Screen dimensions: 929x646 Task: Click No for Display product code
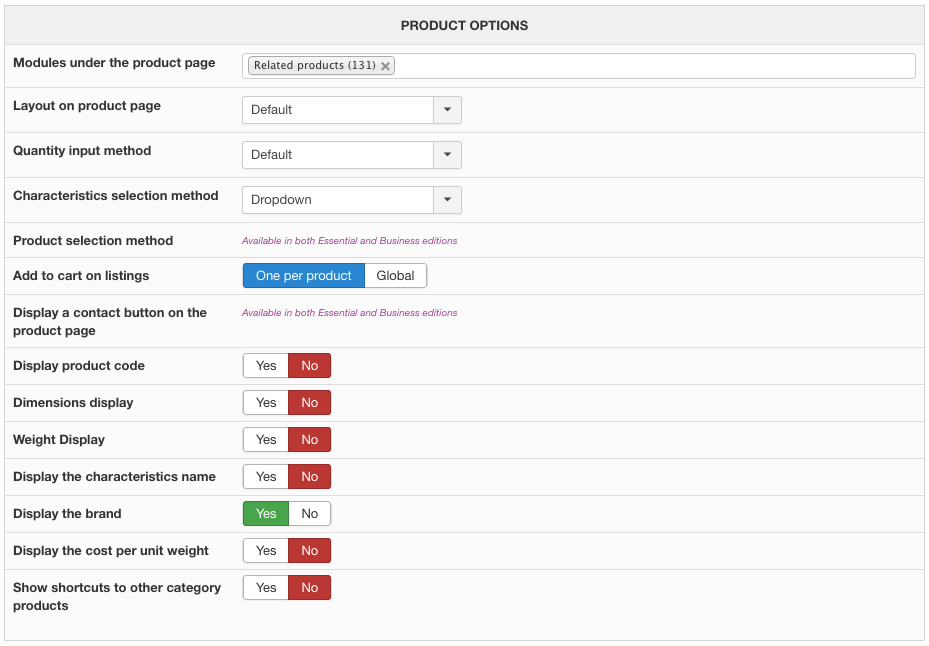coord(310,366)
